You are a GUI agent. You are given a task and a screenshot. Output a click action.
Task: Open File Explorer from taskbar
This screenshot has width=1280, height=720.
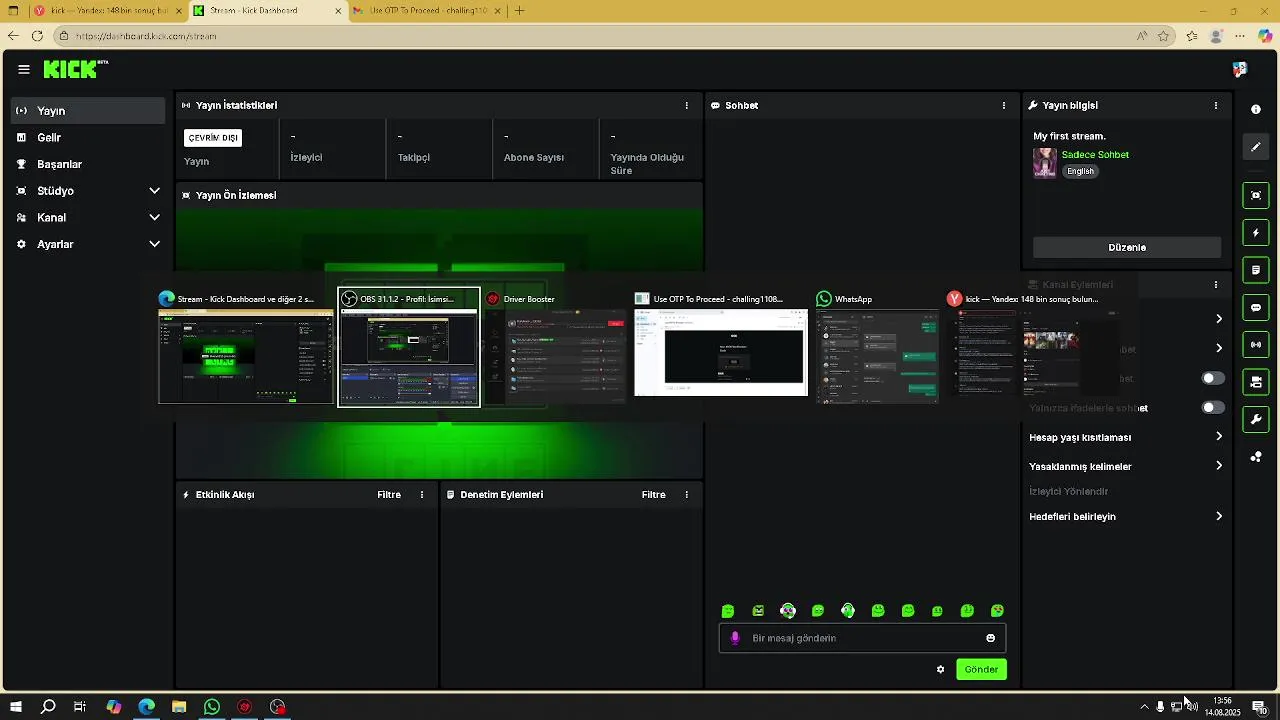(x=179, y=707)
